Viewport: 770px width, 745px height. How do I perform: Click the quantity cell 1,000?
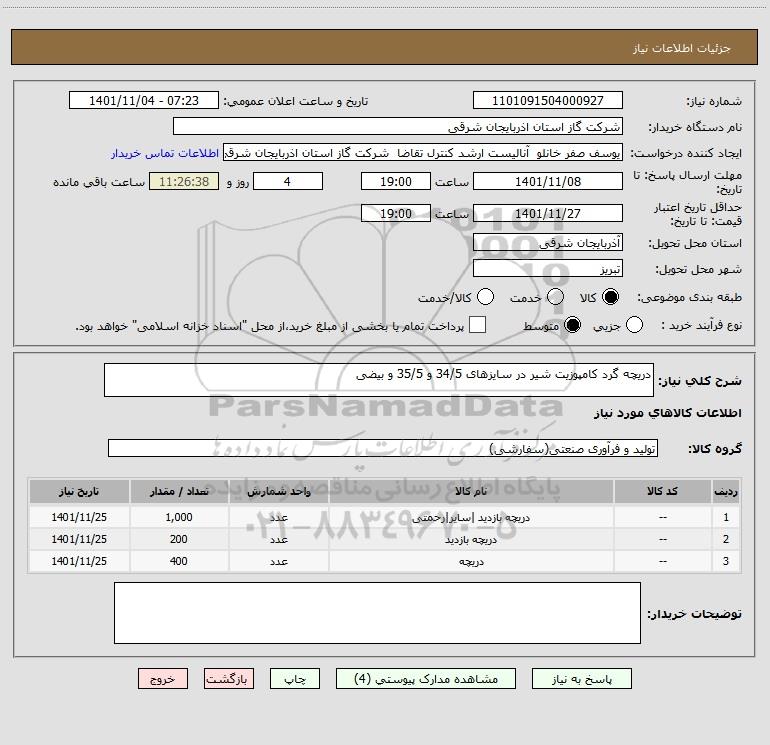coord(179,517)
